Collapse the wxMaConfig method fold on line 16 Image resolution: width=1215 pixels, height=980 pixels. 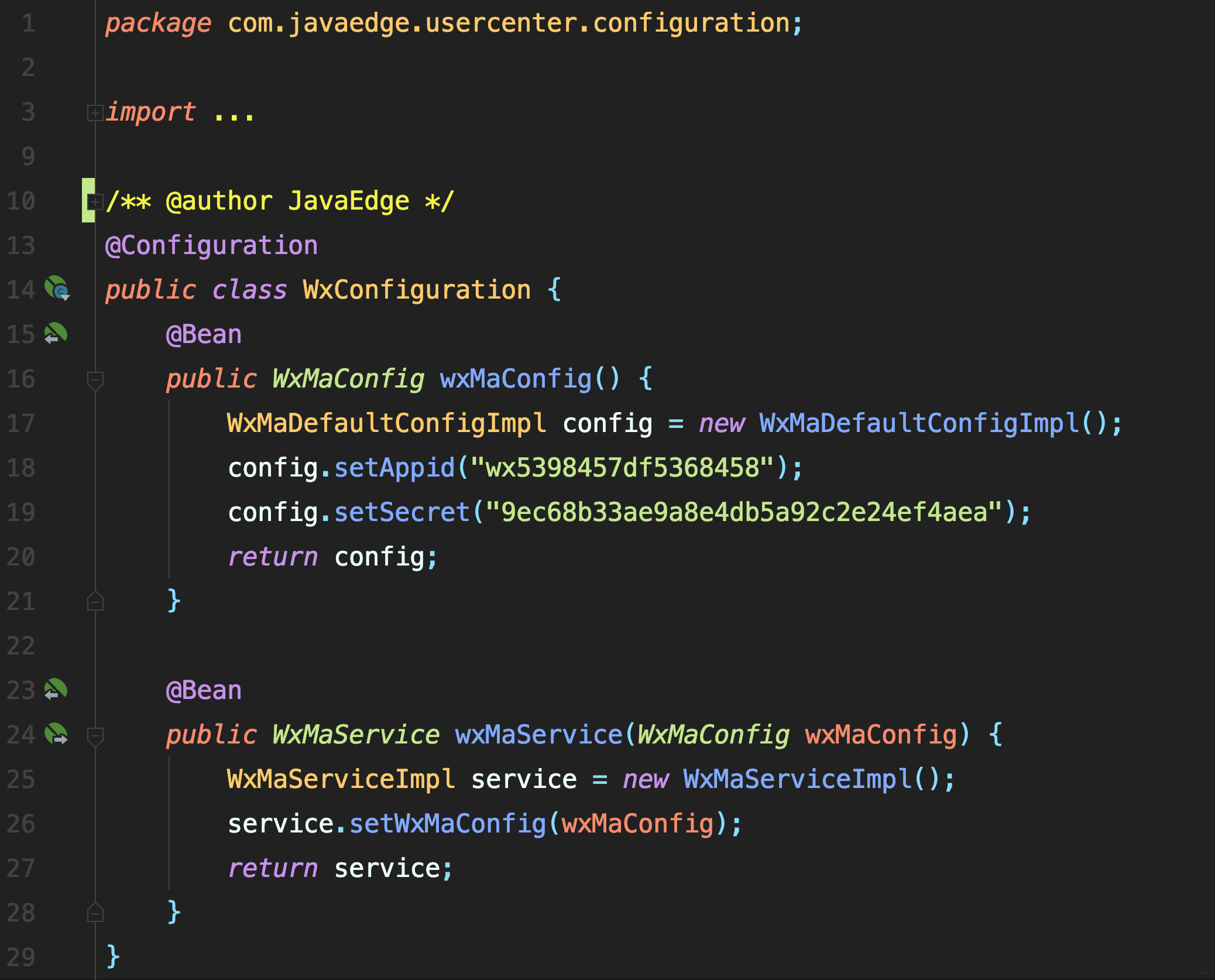tap(95, 380)
